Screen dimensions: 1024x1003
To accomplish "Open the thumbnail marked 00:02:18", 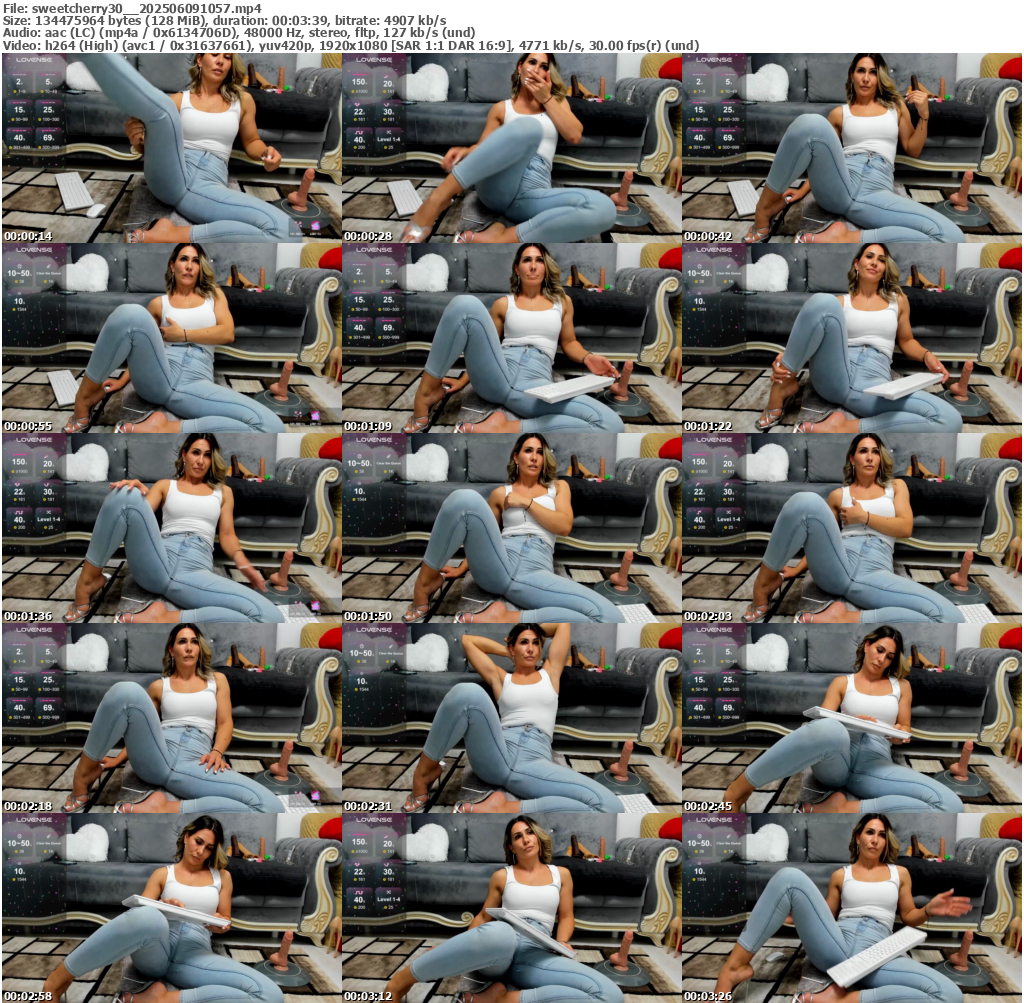I will 172,718.
